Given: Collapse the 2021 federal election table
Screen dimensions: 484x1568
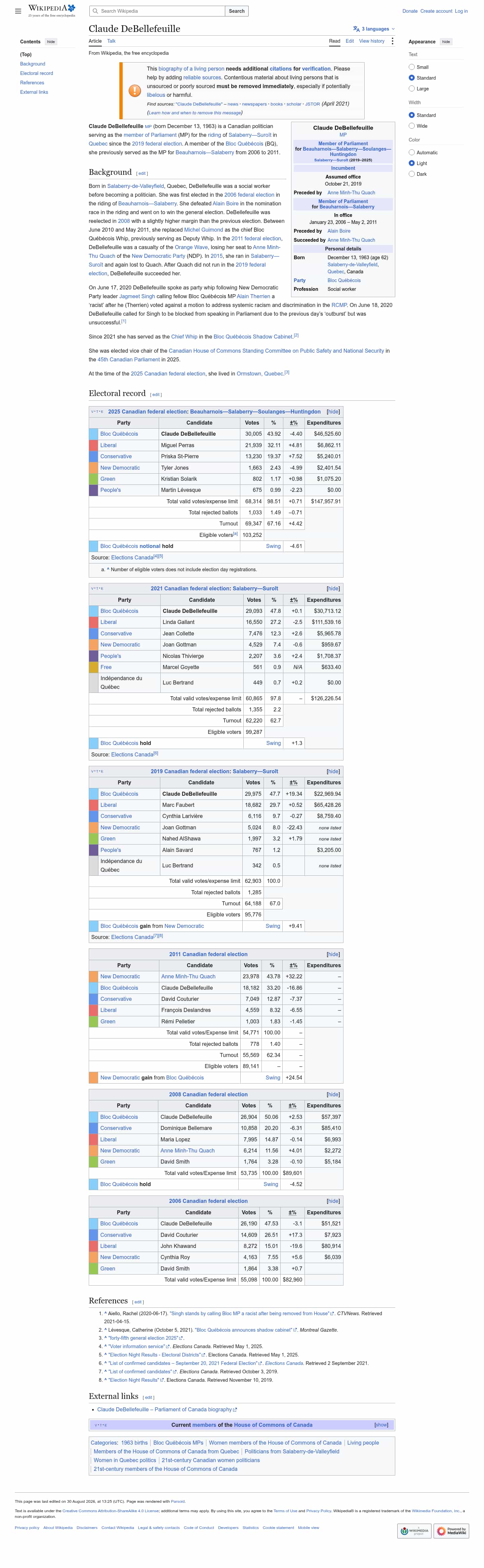Looking at the screenshot, I should coord(333,589).
